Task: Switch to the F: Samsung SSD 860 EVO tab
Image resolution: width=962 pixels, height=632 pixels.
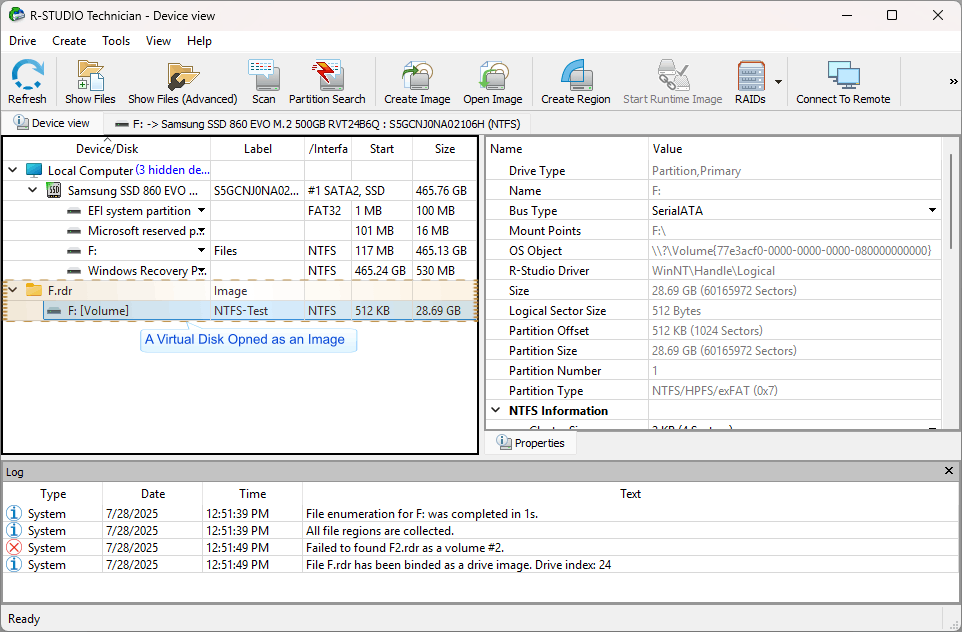Action: click(317, 124)
